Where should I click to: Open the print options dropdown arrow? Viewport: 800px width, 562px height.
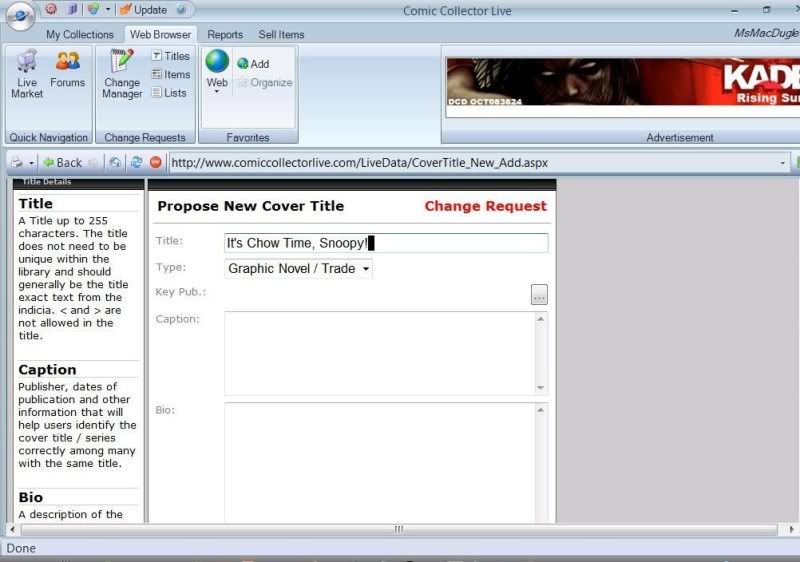[x=31, y=163]
